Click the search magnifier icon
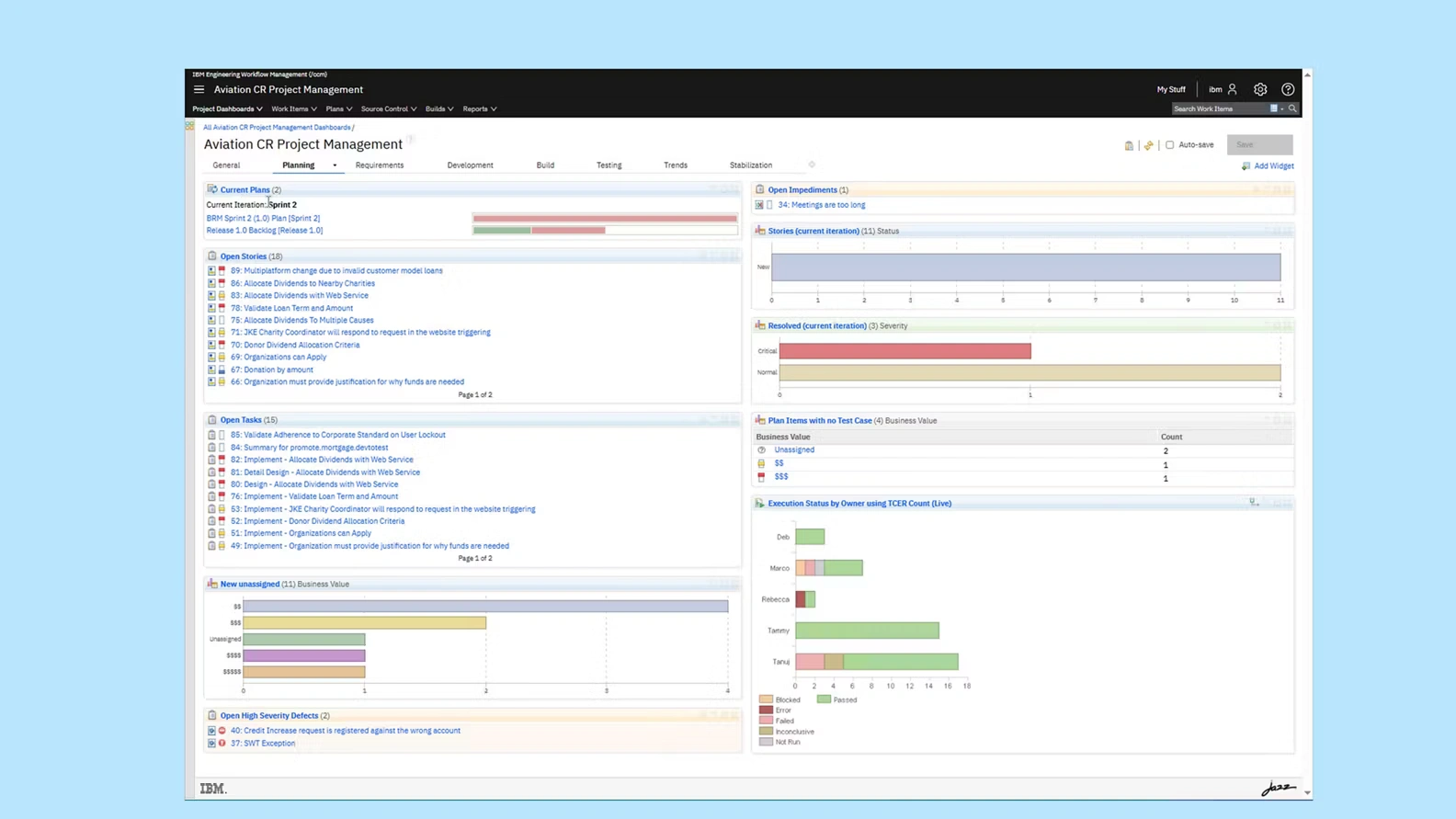 [x=1292, y=108]
